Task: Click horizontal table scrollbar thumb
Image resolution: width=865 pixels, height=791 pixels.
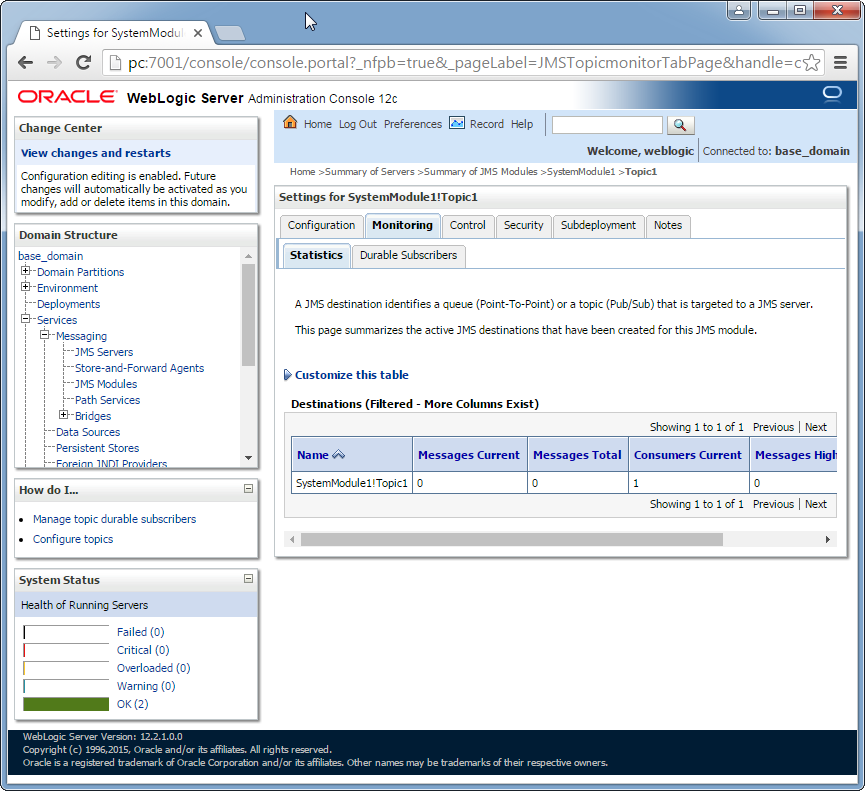Action: tap(511, 539)
